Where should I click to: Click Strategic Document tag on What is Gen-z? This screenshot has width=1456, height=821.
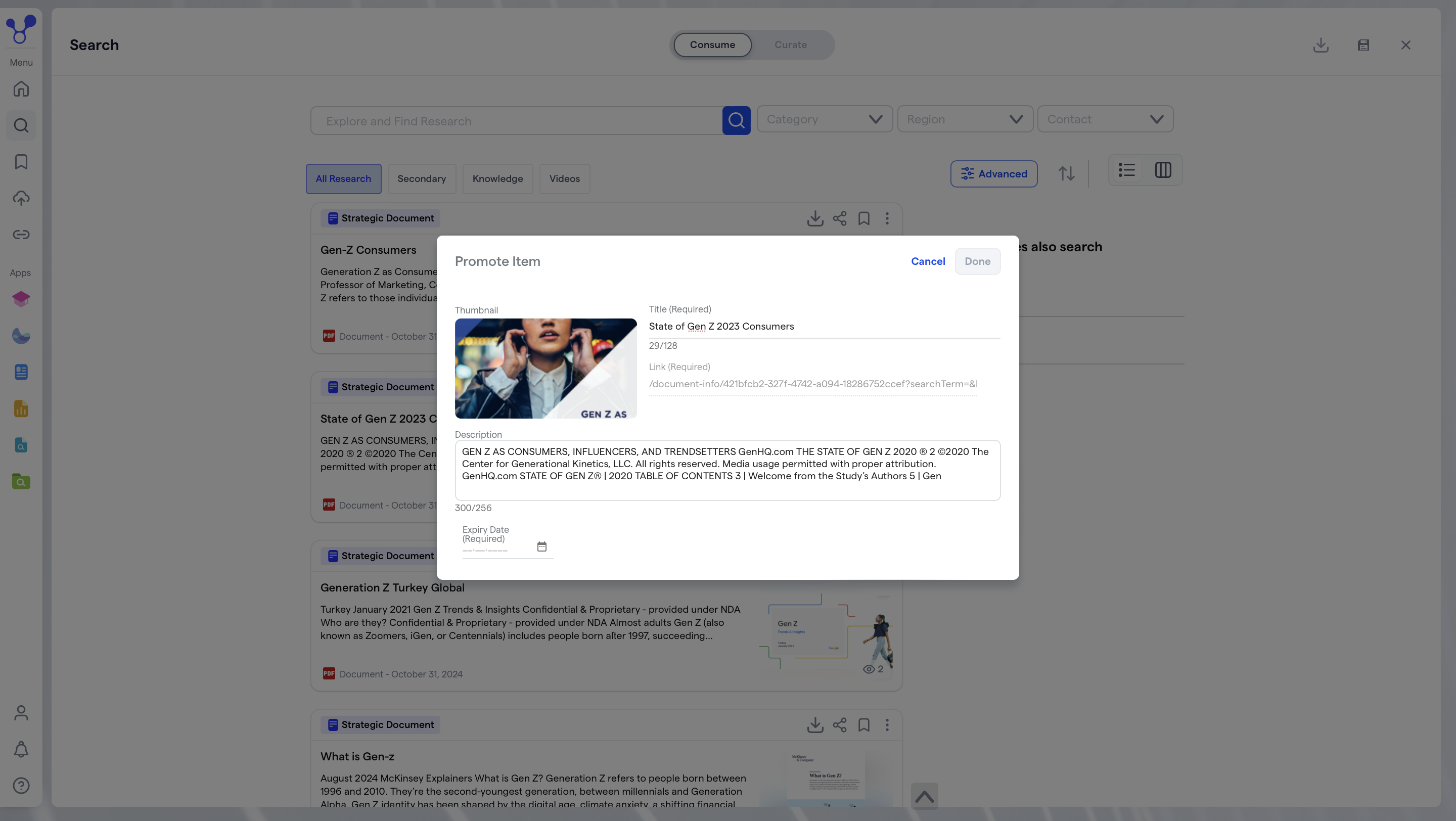point(380,725)
